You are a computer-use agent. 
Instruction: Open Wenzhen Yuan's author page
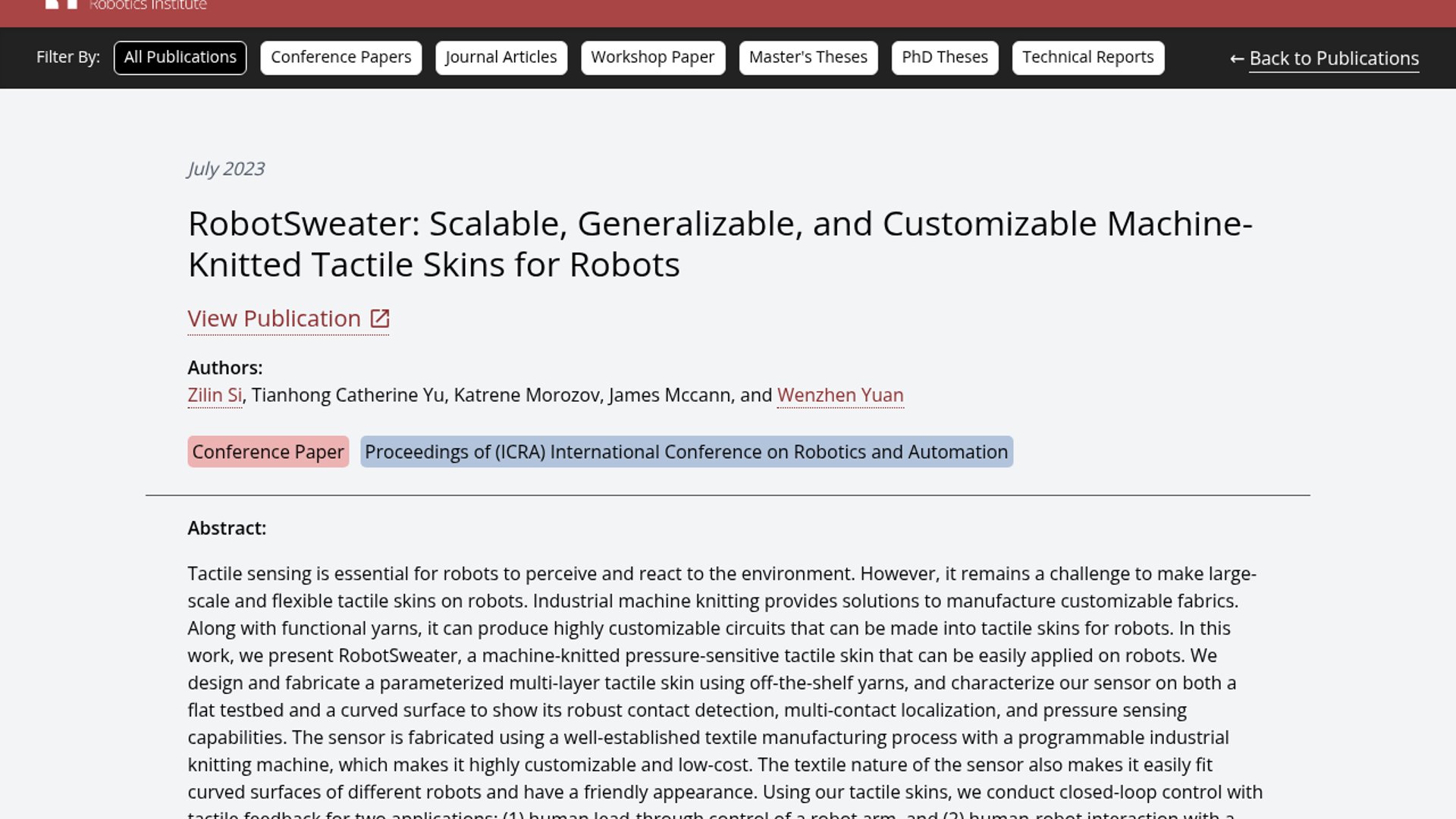tap(839, 395)
